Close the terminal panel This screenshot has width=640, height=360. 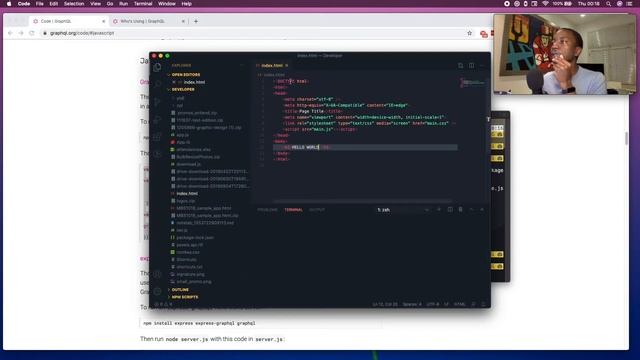482,209
